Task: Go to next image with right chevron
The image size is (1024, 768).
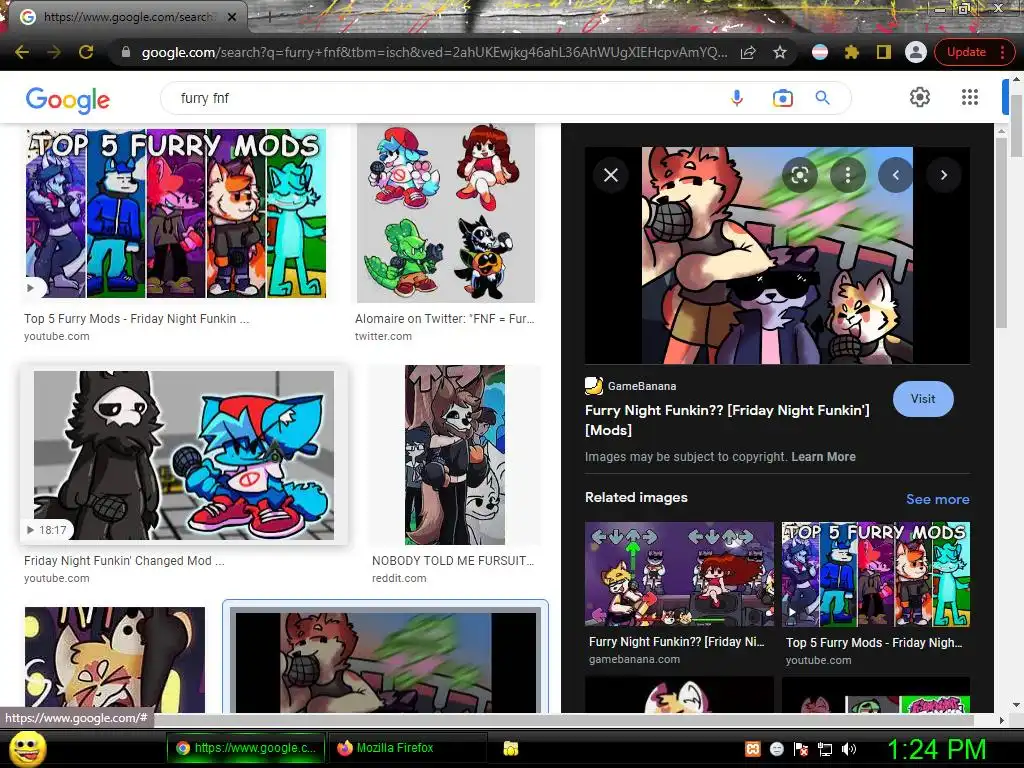Action: tap(944, 175)
